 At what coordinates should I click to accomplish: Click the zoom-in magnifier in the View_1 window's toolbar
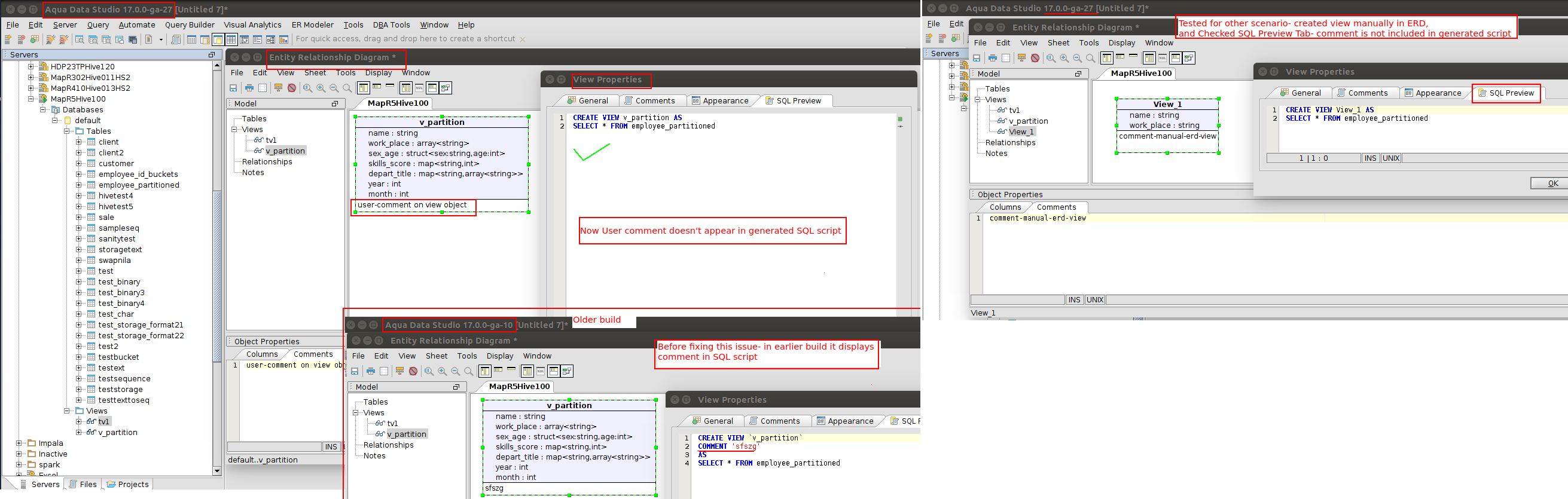1064,58
